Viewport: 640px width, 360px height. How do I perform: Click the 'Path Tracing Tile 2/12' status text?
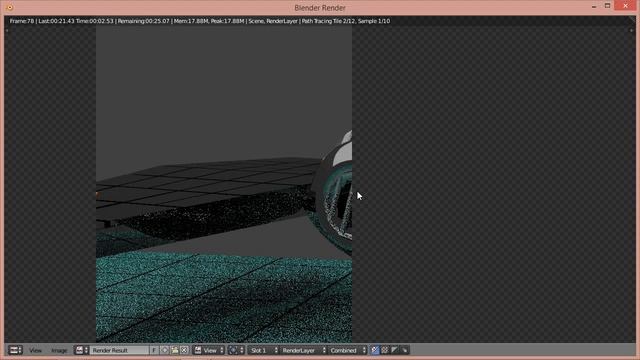[329, 21]
